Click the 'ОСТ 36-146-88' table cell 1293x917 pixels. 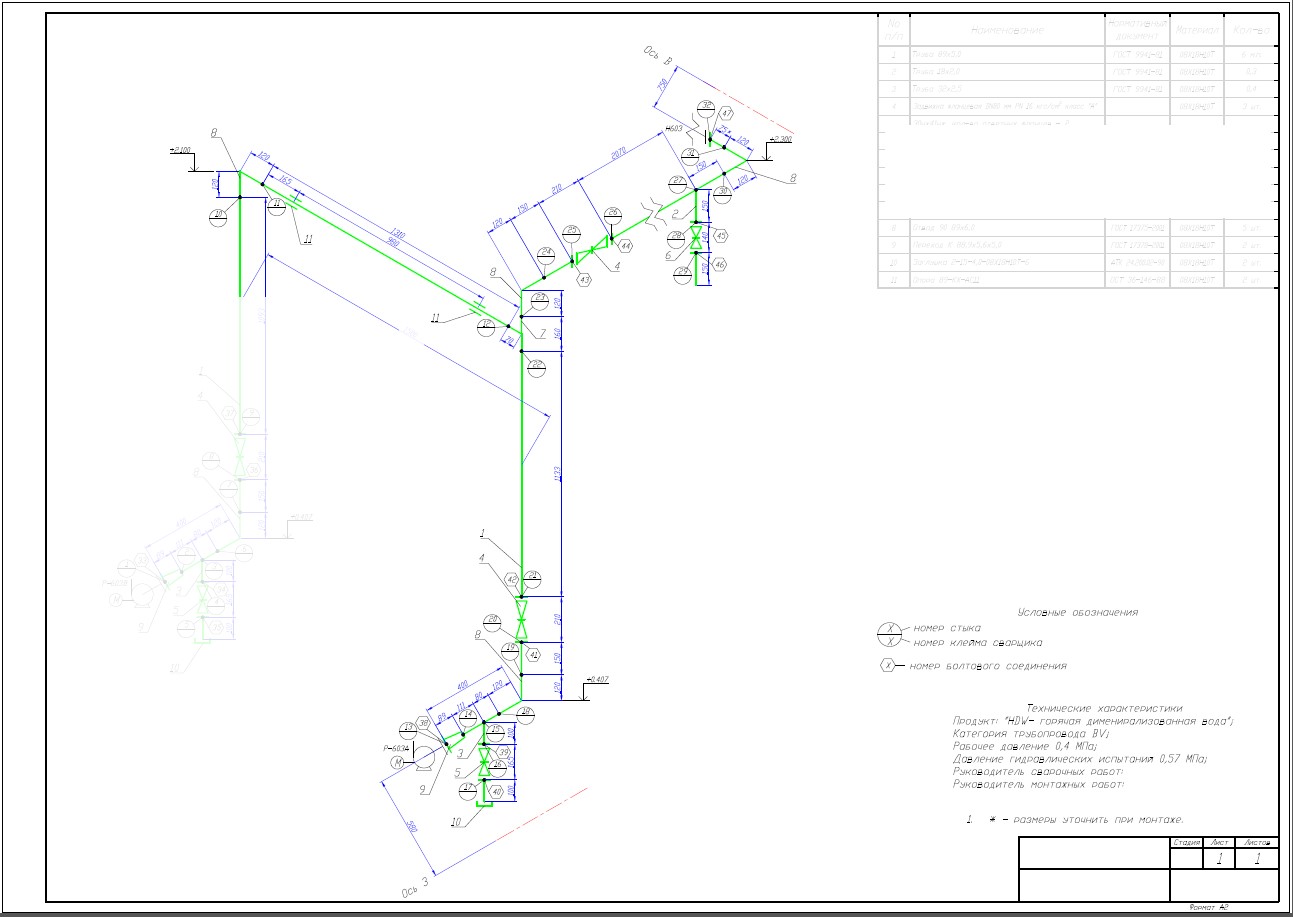[1139, 278]
